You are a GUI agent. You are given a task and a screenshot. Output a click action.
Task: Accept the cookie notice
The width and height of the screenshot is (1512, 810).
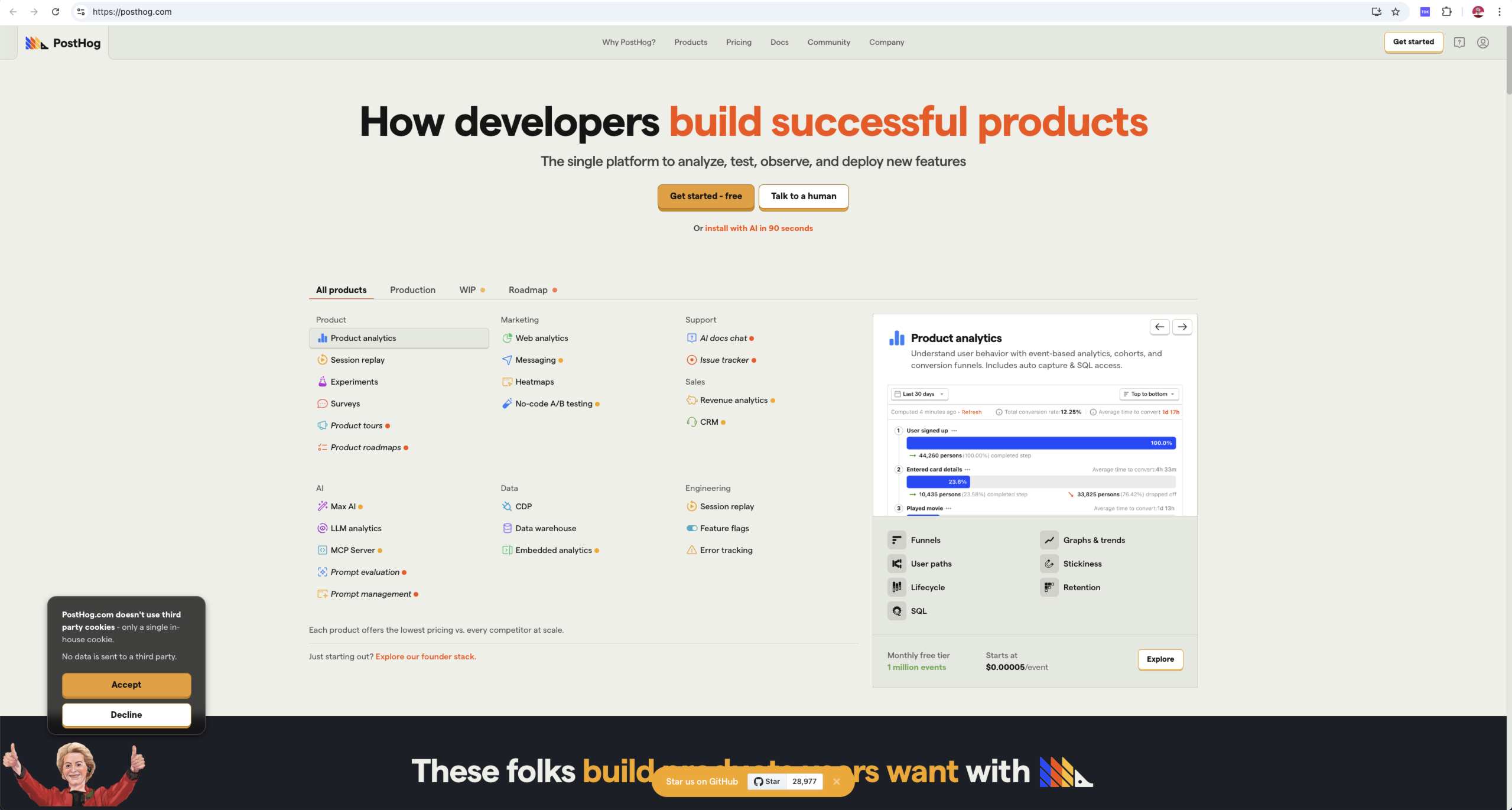pyautogui.click(x=126, y=685)
